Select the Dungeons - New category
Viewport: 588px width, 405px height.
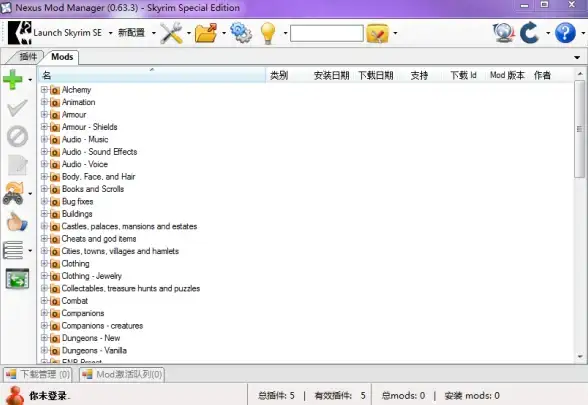(x=91, y=338)
